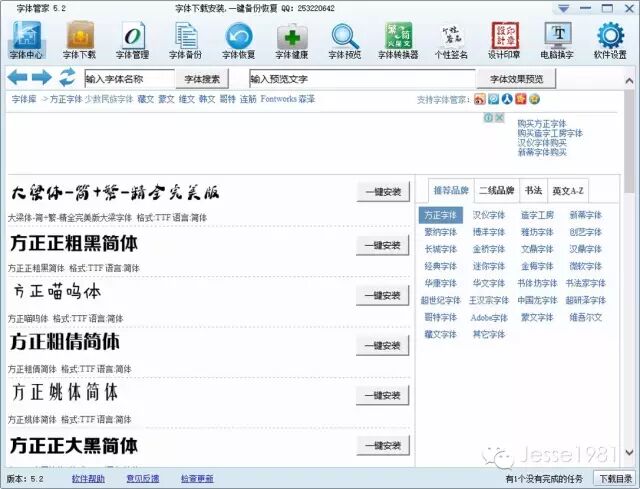Click the scrollbar down arrow at bottom right
The height and width of the screenshot is (489, 640).
click(629, 452)
